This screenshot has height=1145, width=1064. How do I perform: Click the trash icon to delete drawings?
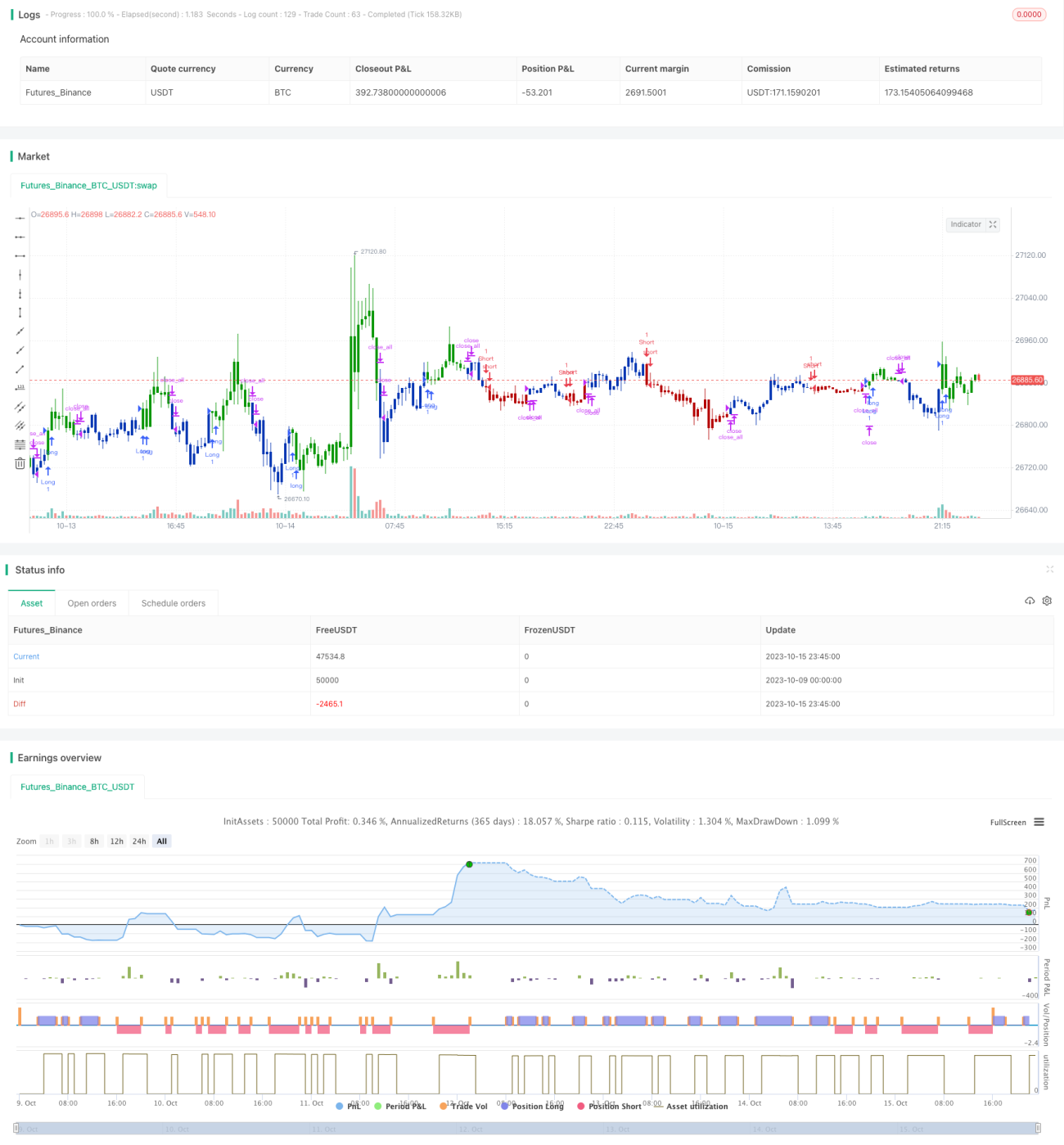[20, 463]
